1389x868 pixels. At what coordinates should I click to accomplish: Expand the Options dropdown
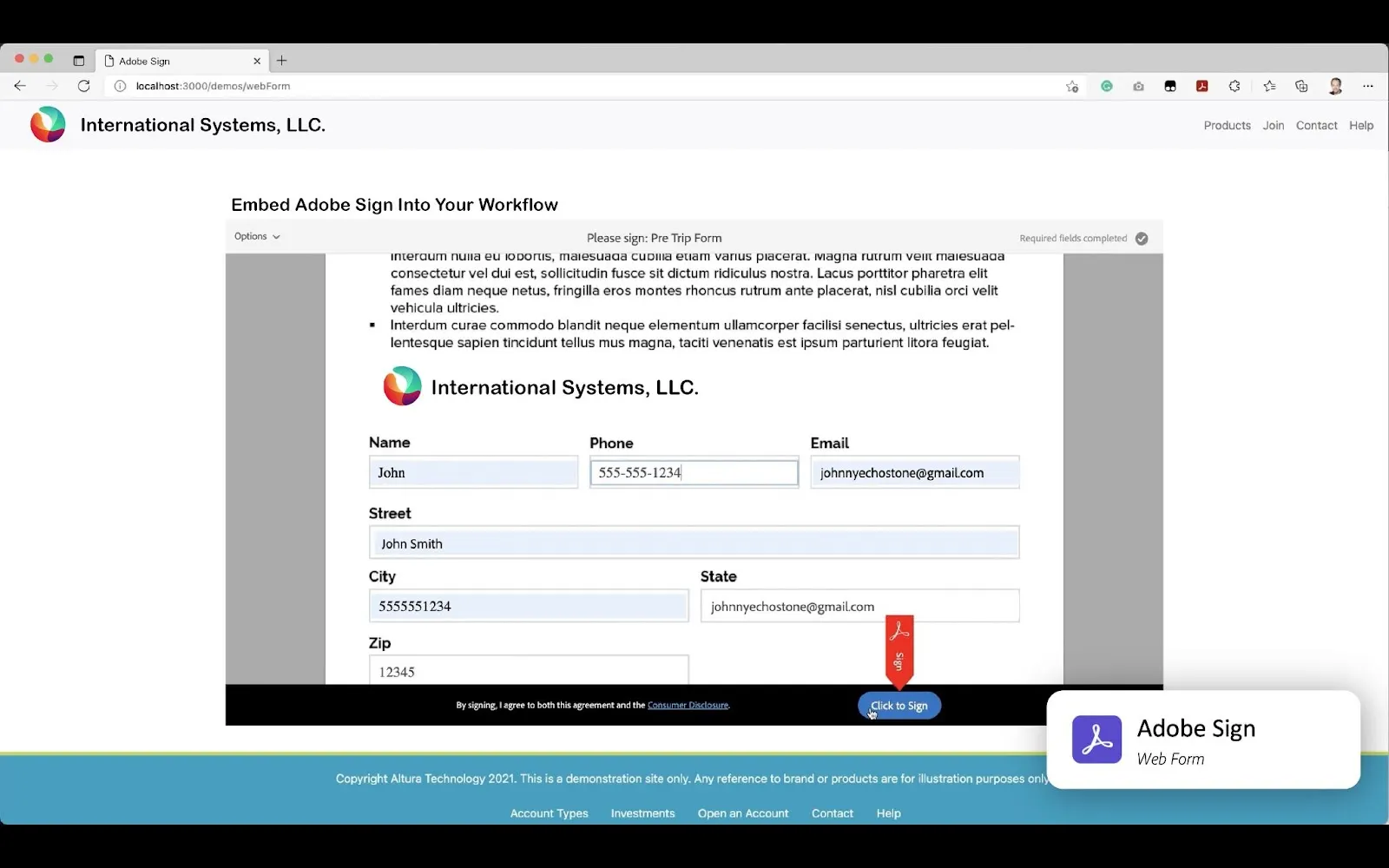[257, 236]
